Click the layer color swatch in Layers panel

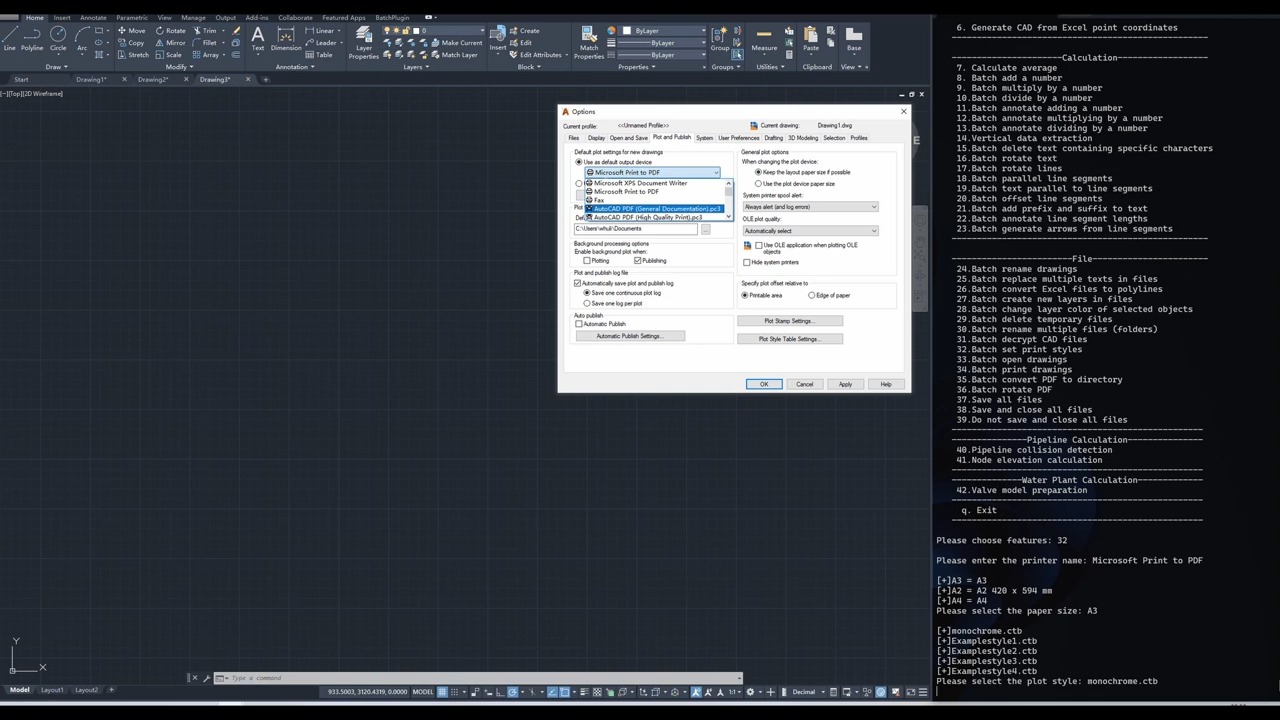point(416,30)
